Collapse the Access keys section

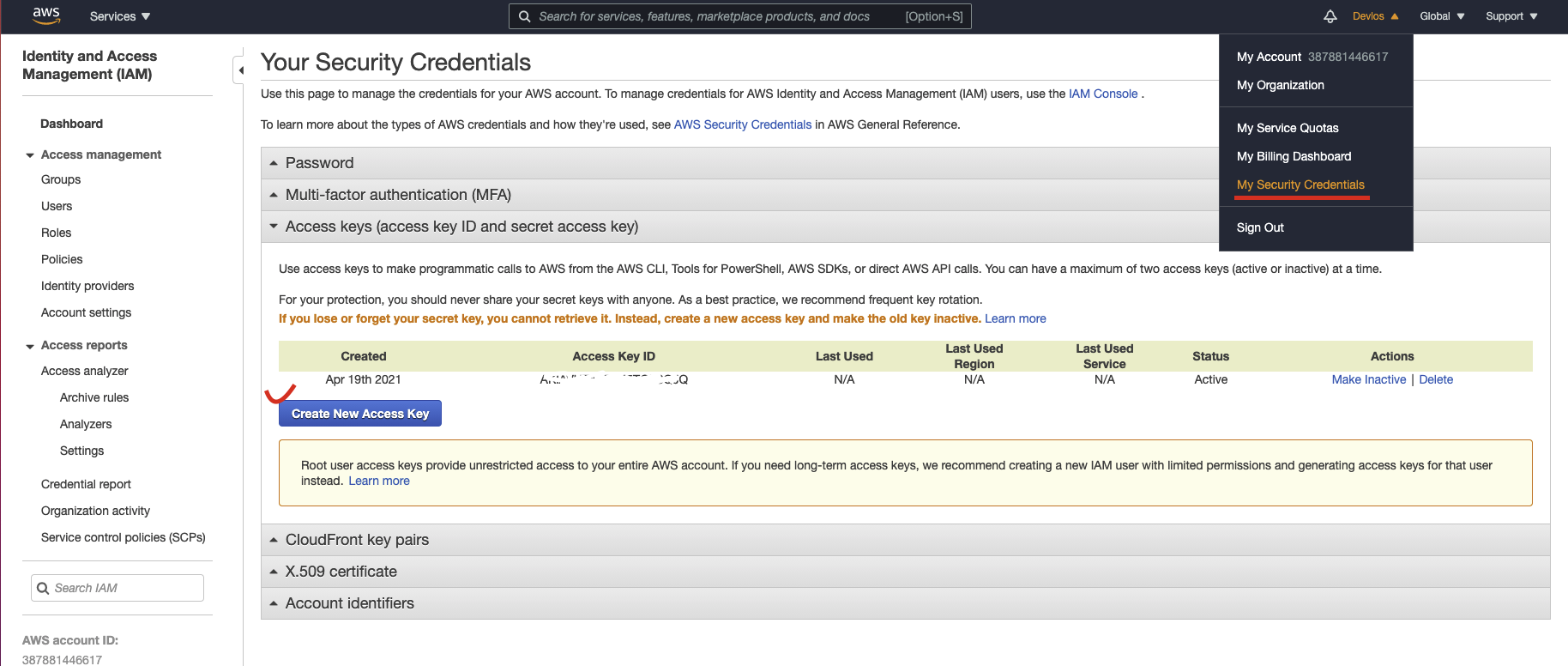click(906, 227)
